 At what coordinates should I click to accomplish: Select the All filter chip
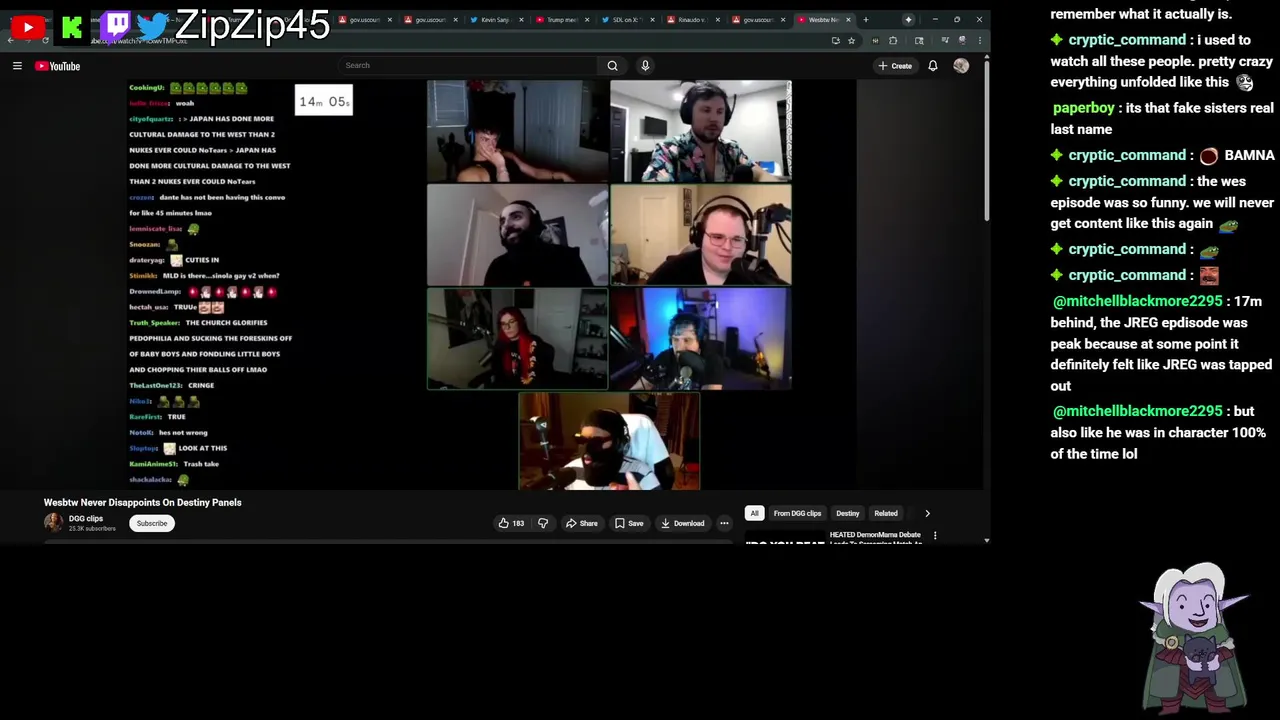click(x=755, y=513)
